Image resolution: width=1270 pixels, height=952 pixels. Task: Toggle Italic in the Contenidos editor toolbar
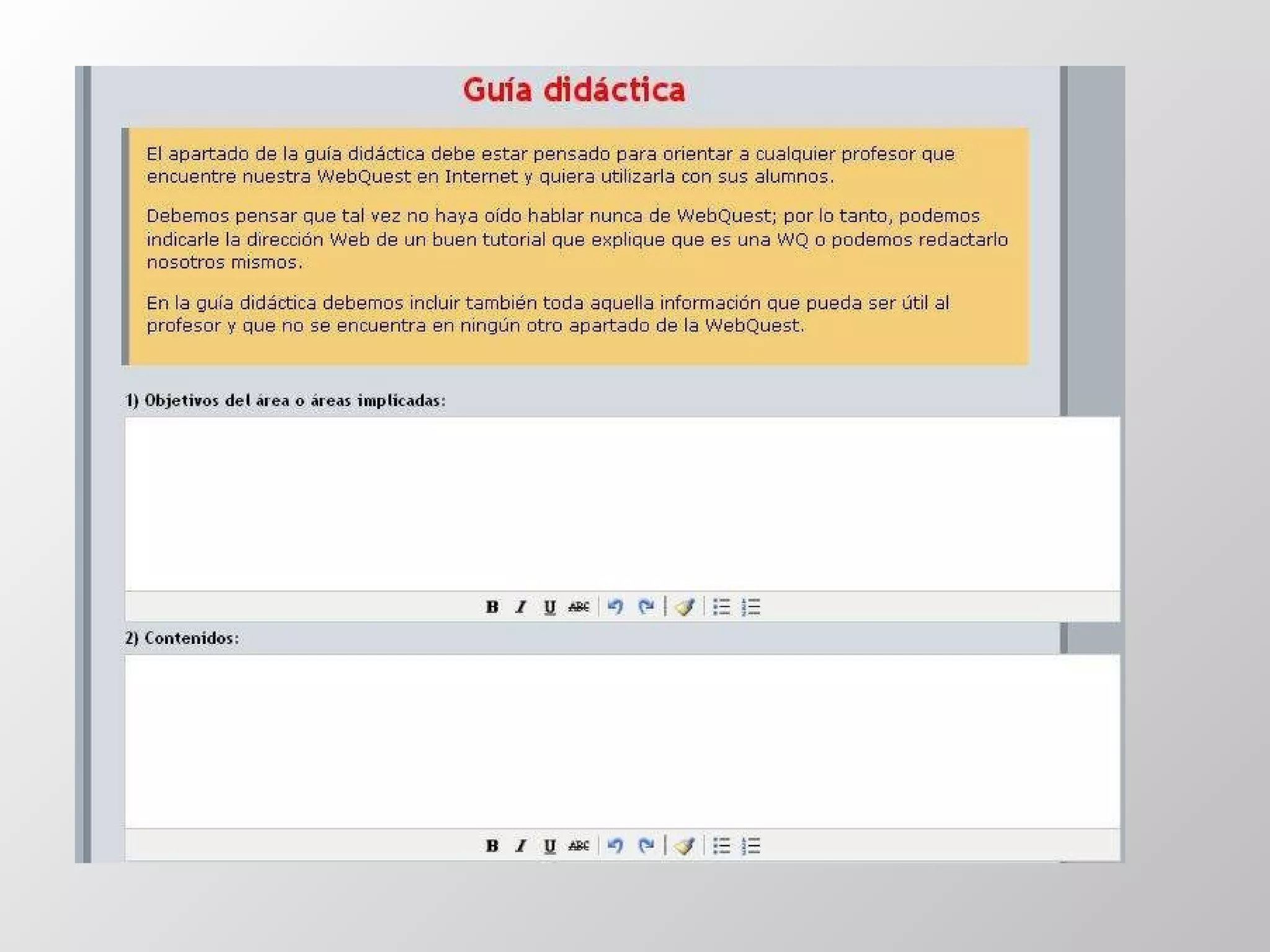(x=521, y=845)
